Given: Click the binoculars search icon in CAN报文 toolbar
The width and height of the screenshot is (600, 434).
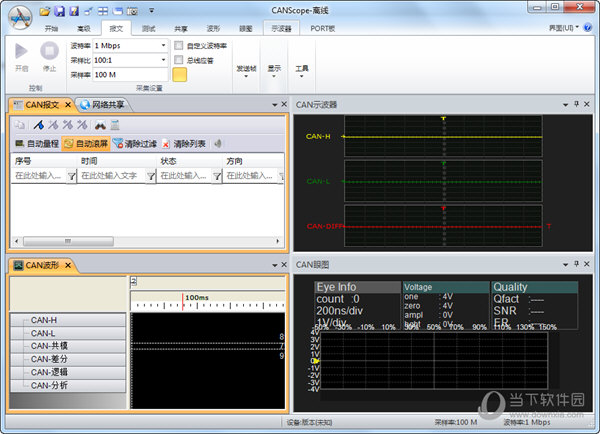Looking at the screenshot, I should (100, 125).
